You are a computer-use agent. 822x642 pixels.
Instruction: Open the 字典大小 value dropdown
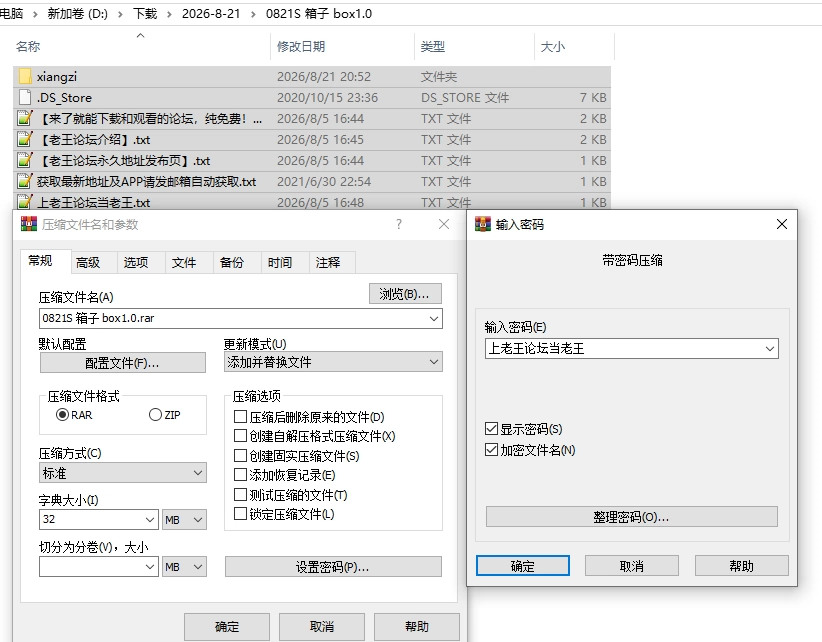tap(149, 520)
